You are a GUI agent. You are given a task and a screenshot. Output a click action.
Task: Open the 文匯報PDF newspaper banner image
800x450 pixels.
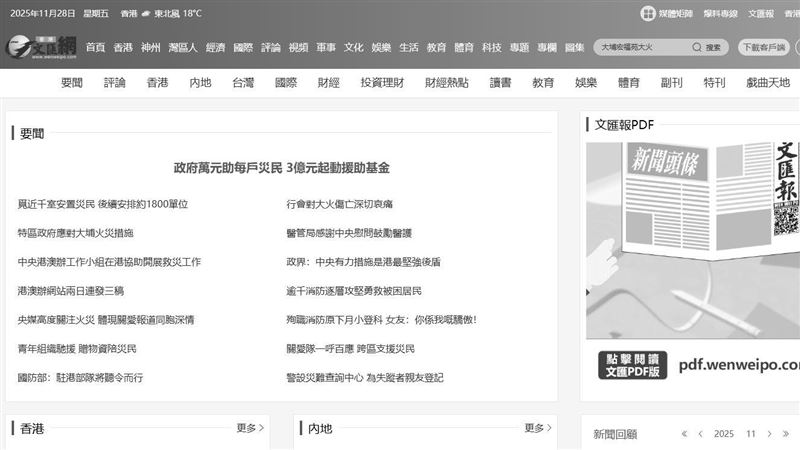tap(693, 241)
